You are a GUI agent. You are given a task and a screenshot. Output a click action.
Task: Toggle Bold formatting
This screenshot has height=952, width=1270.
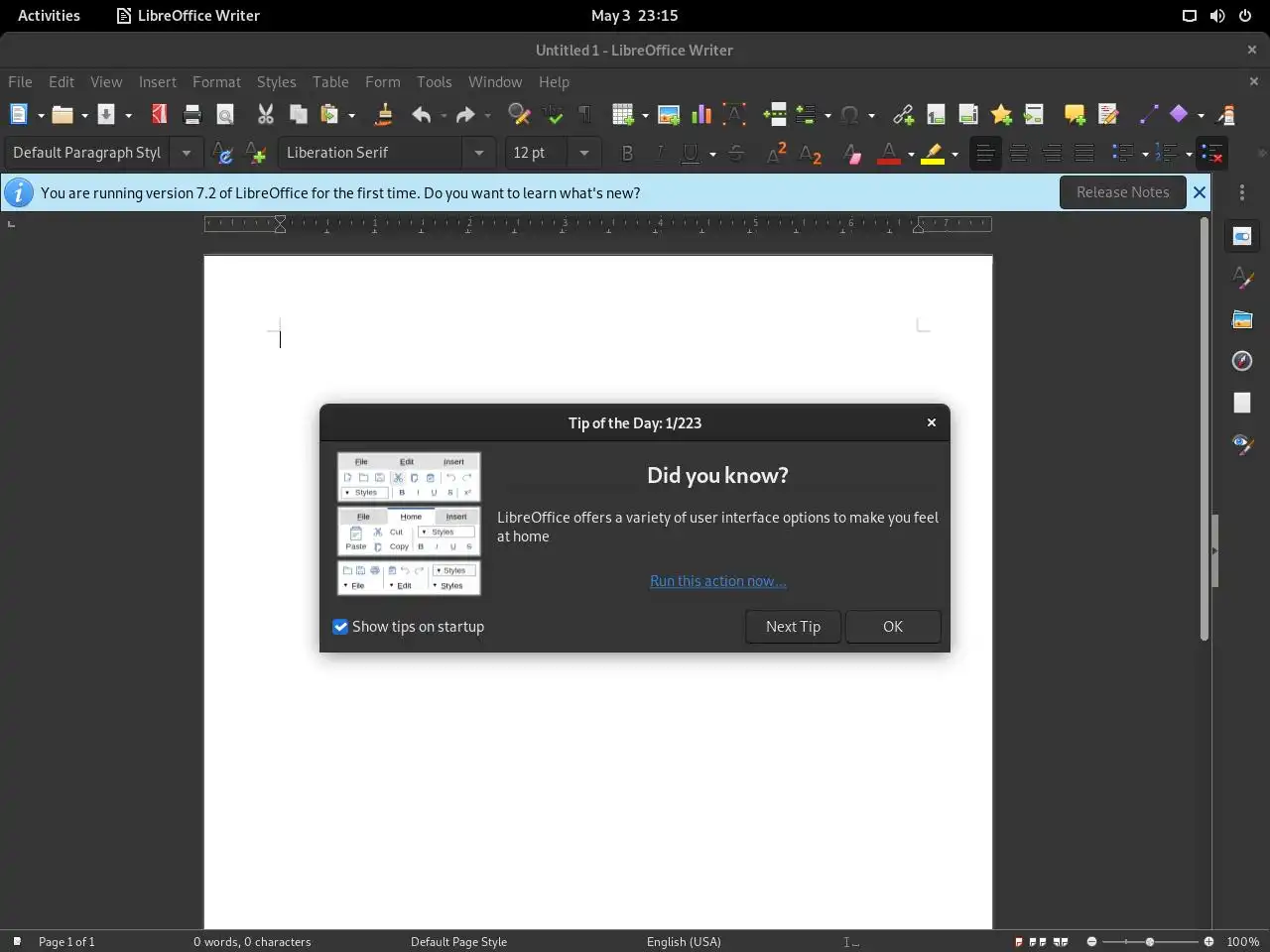coord(627,154)
